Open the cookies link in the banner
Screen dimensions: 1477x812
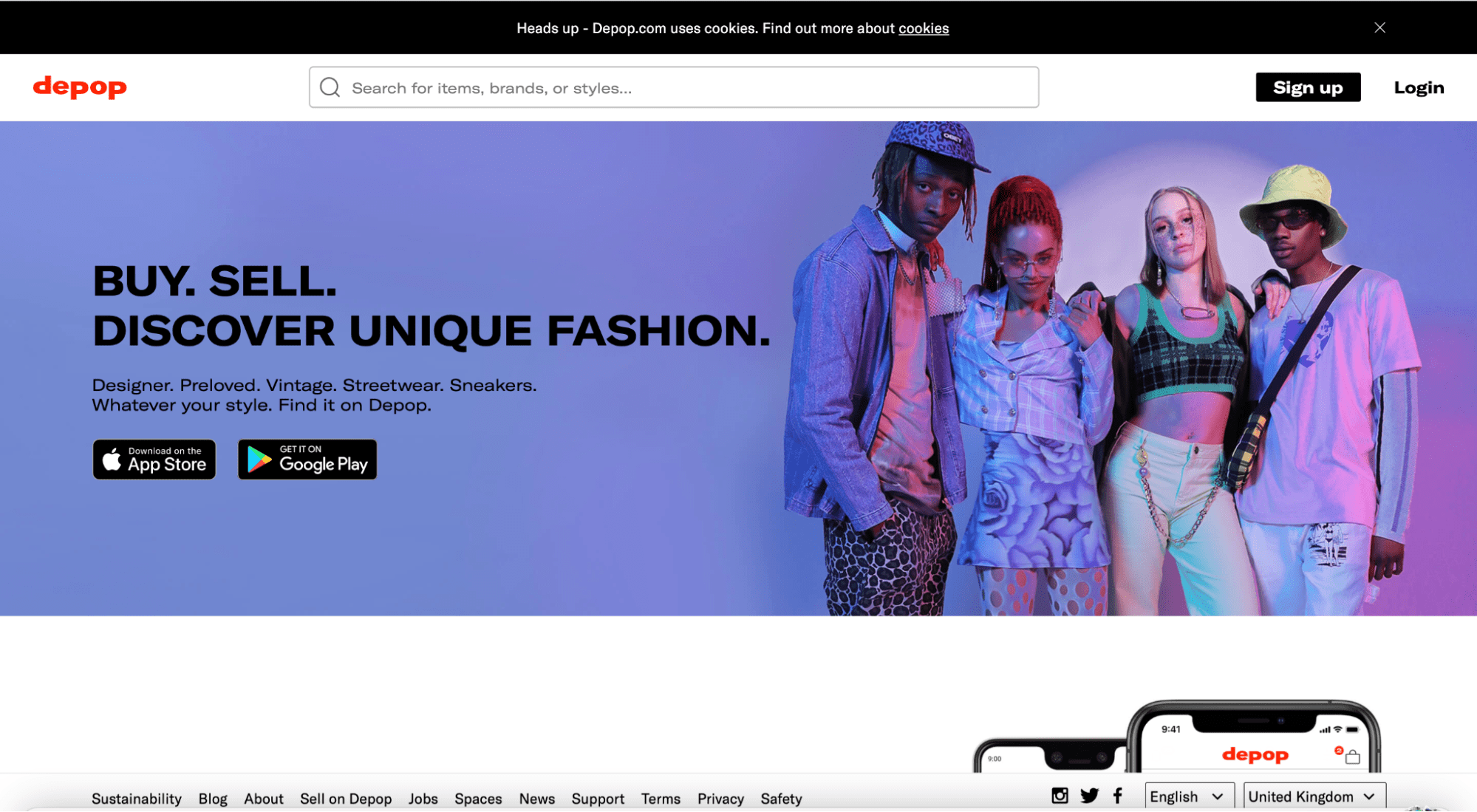924,28
